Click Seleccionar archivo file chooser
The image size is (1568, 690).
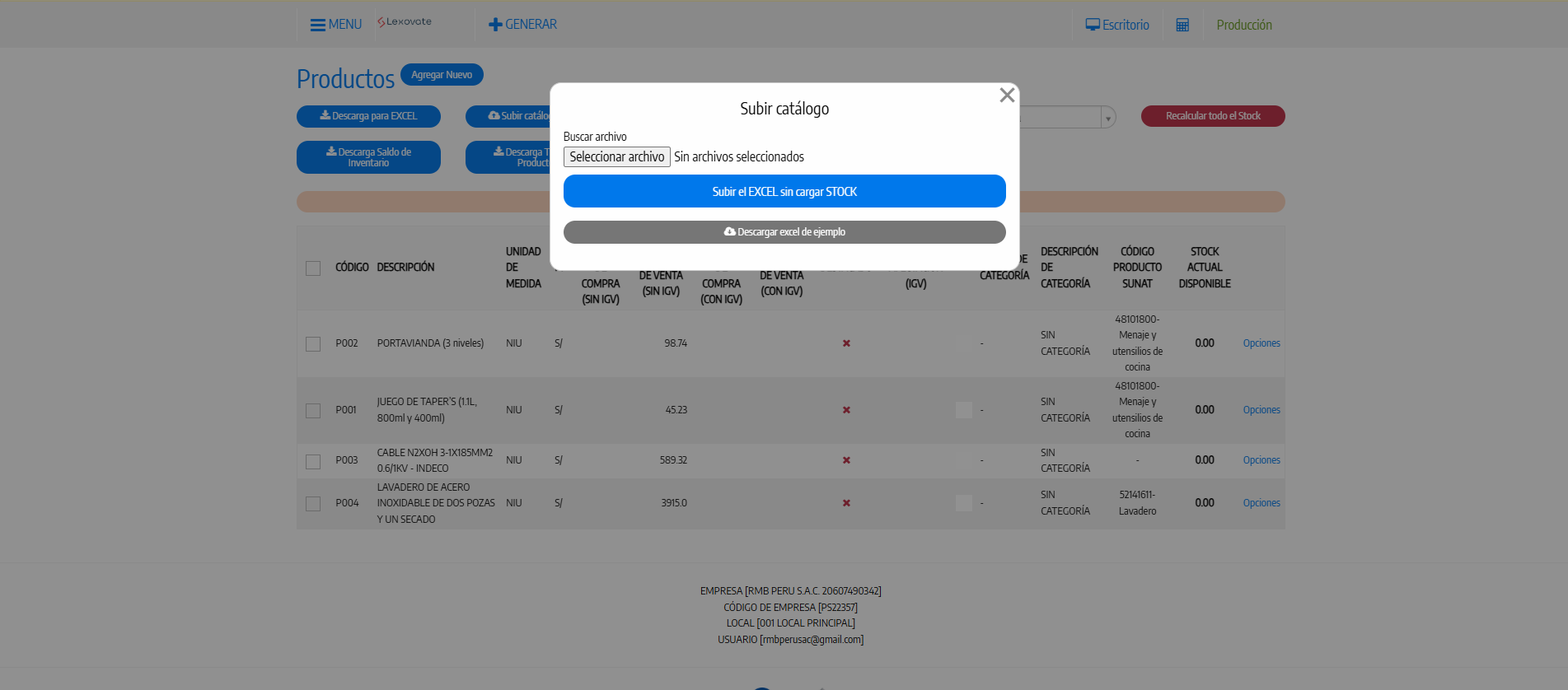point(616,156)
